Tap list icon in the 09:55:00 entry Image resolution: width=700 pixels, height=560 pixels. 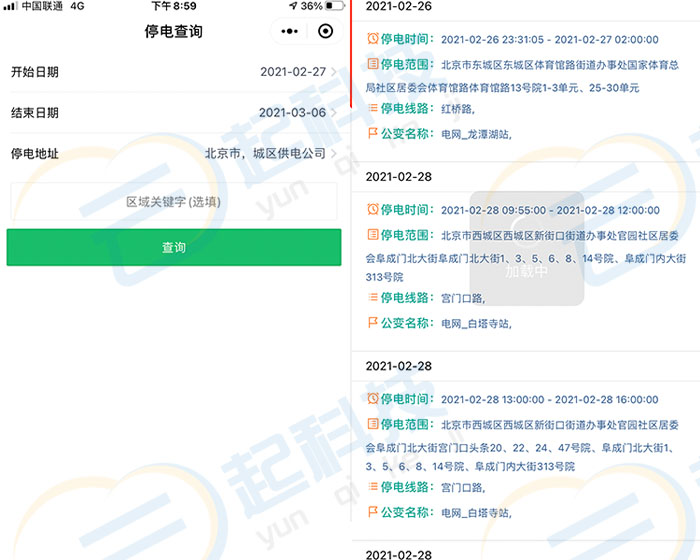[x=373, y=297]
